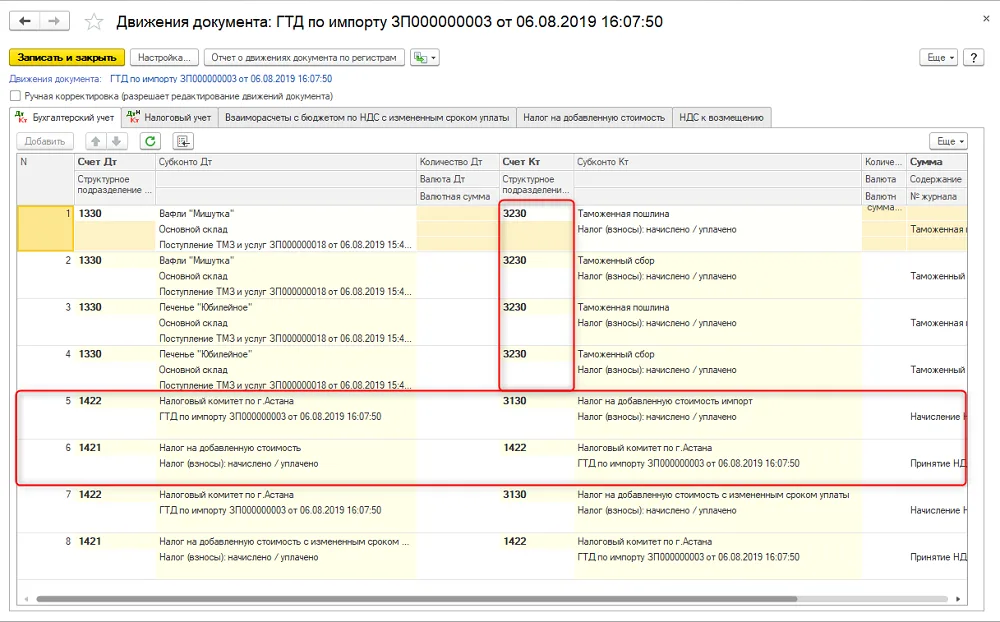Move row up with arrow icon
Screen dimensions: 1000x622
(x=96, y=141)
